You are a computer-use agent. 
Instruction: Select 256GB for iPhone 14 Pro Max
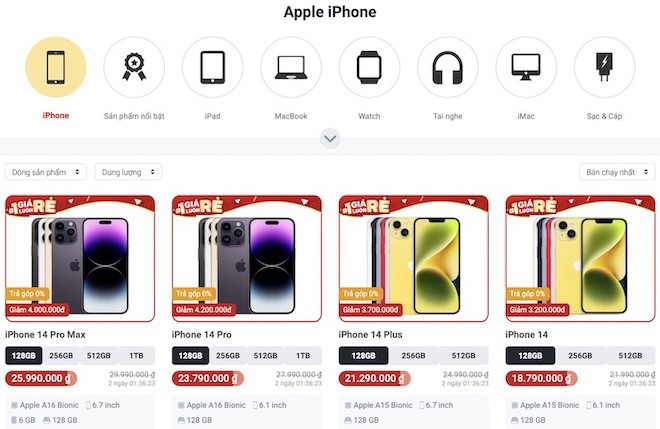coord(61,356)
